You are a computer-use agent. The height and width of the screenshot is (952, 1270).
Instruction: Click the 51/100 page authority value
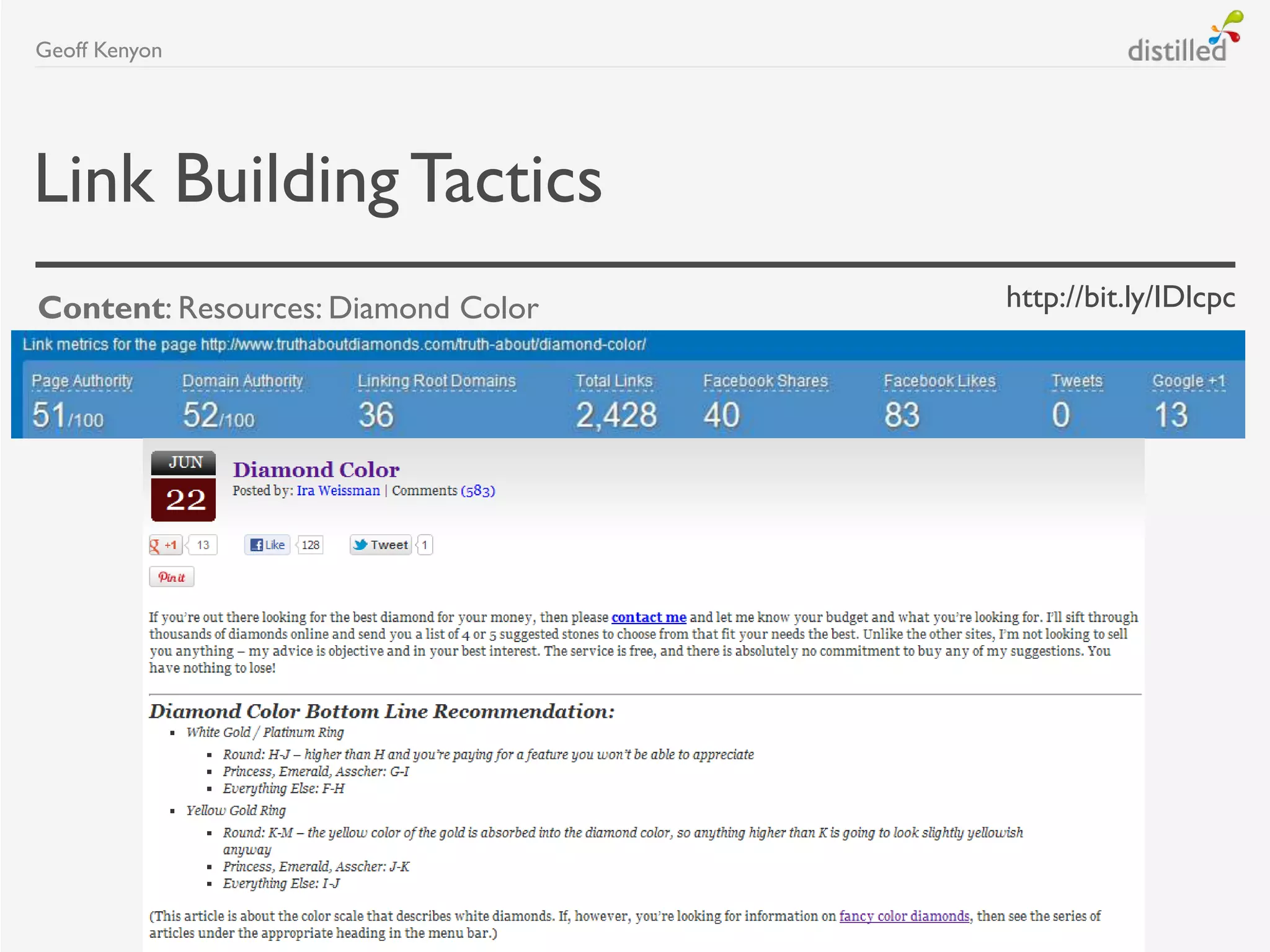click(x=68, y=415)
